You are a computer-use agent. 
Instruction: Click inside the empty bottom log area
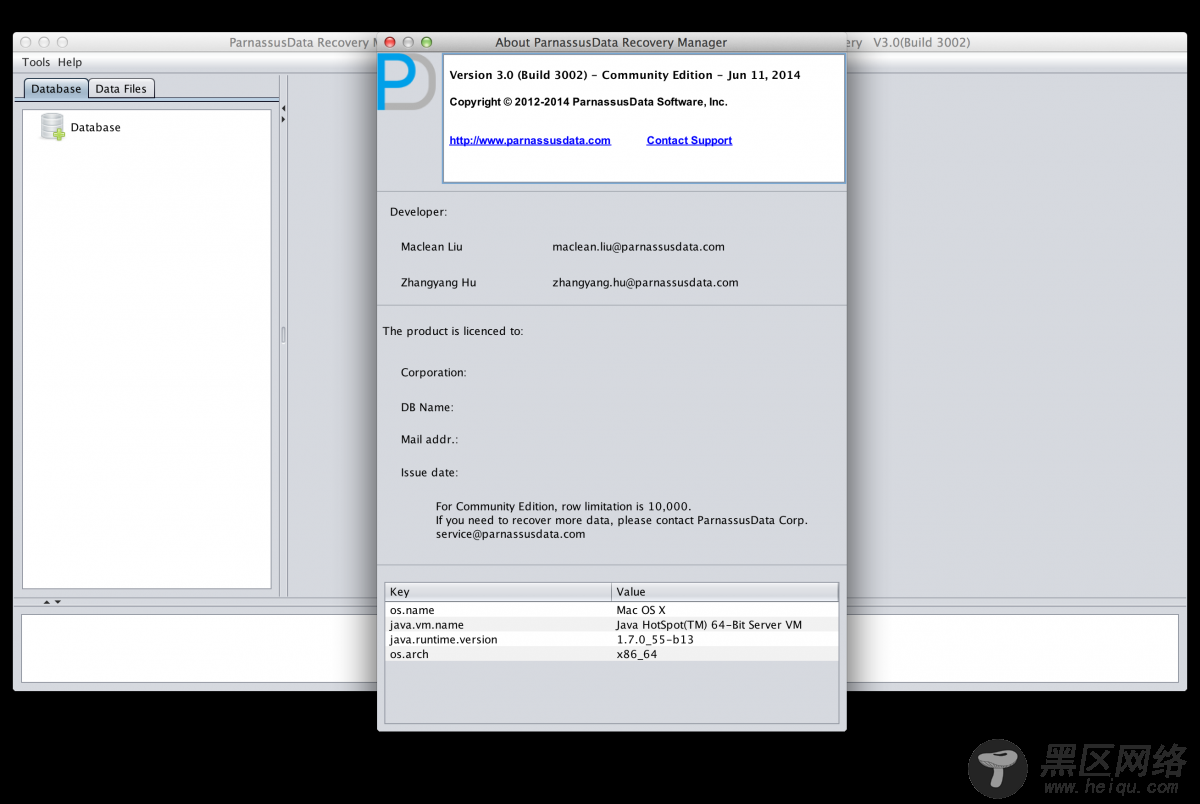200,648
